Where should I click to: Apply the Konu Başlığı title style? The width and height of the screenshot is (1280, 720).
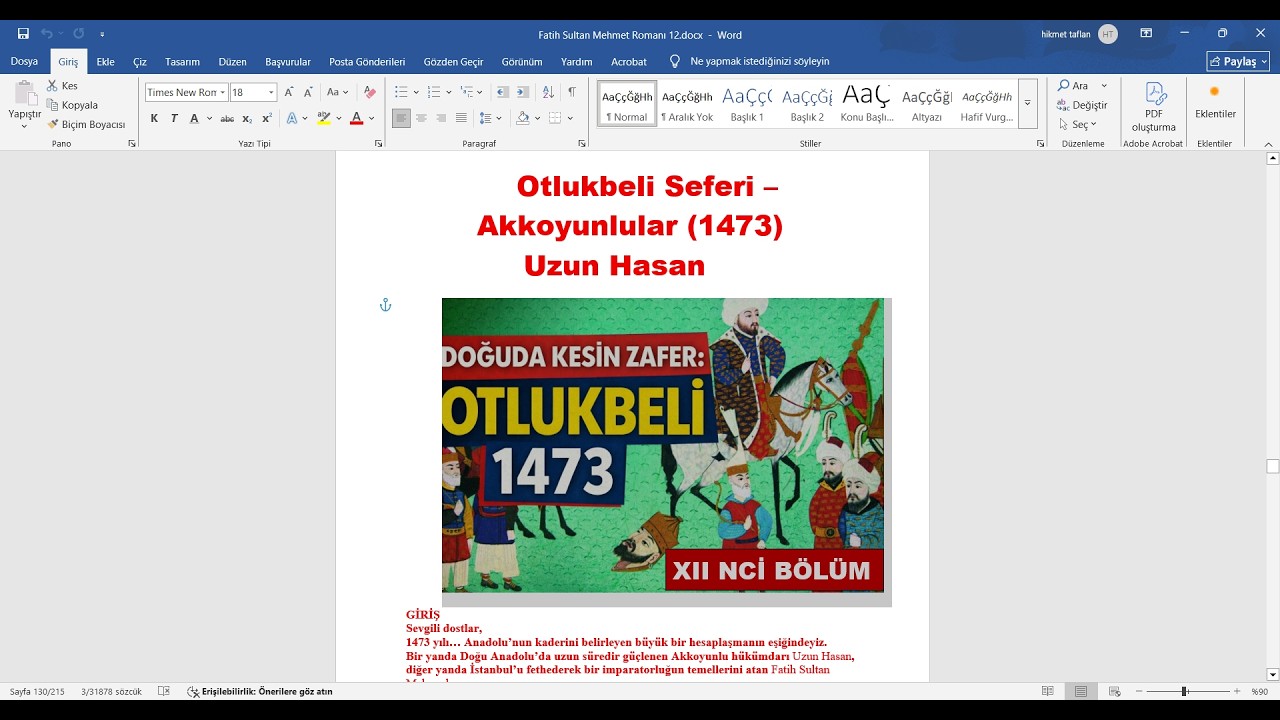click(867, 103)
